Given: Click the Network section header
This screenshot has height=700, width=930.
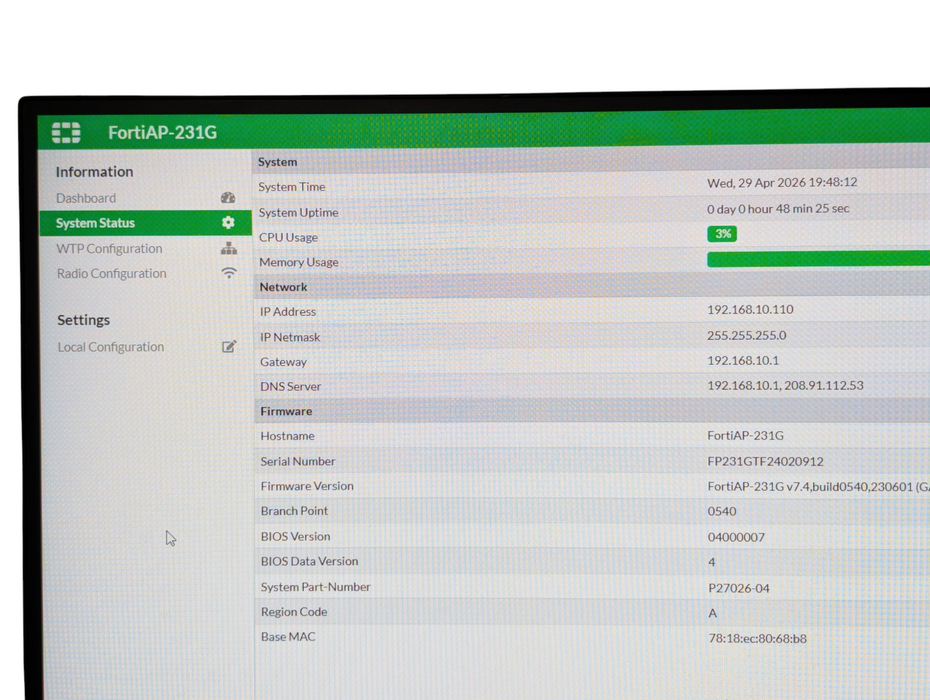Looking at the screenshot, I should 284,287.
